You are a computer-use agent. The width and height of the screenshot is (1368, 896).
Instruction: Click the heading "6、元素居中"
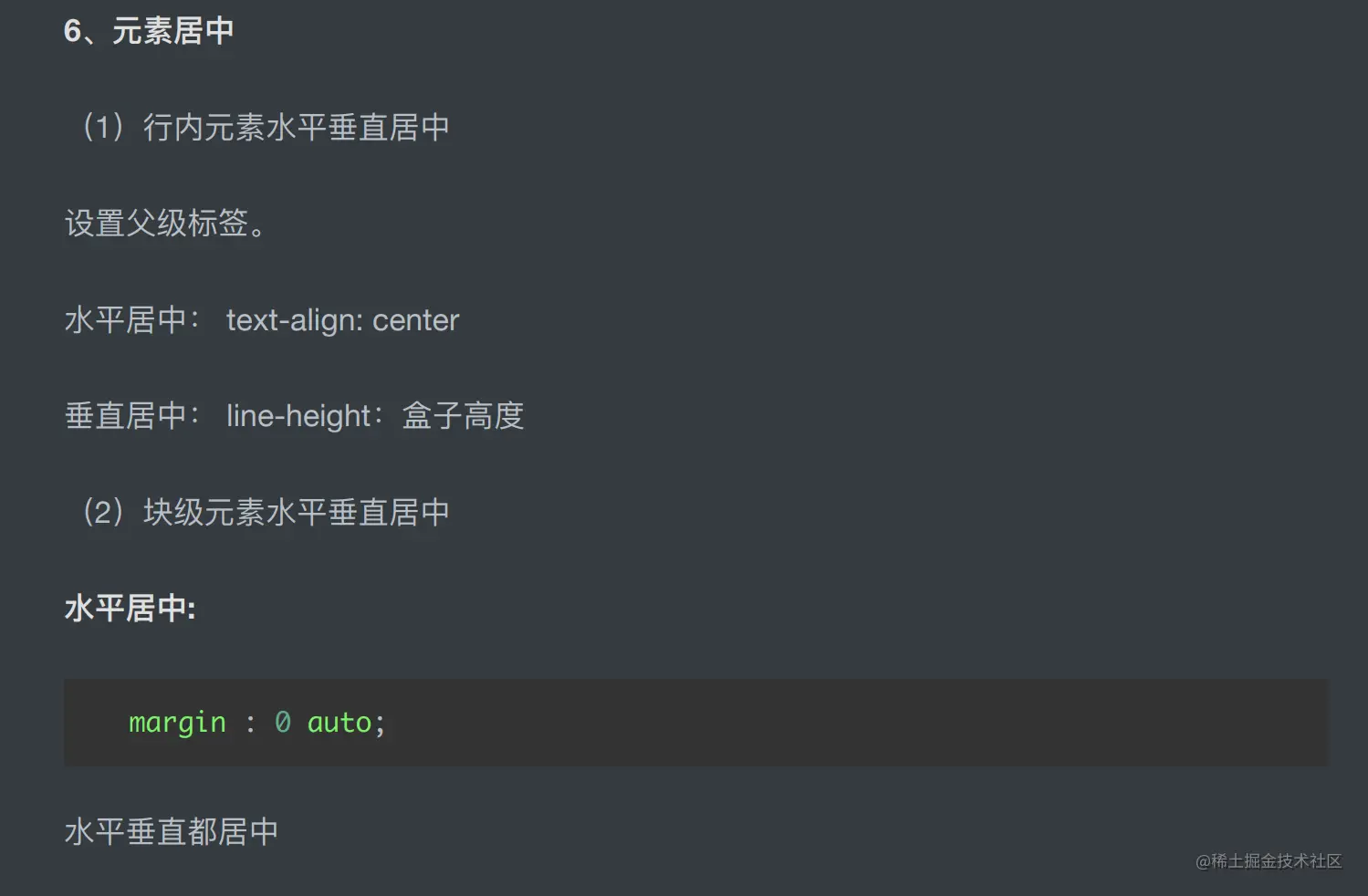149,31
